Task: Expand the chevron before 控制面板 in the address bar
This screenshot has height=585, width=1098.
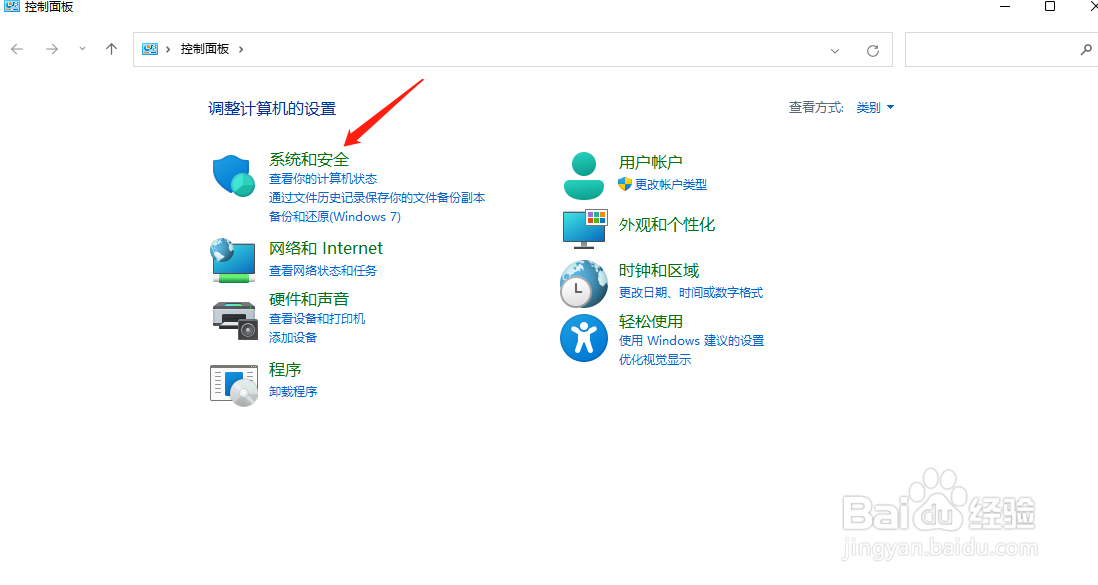Action: [x=168, y=49]
